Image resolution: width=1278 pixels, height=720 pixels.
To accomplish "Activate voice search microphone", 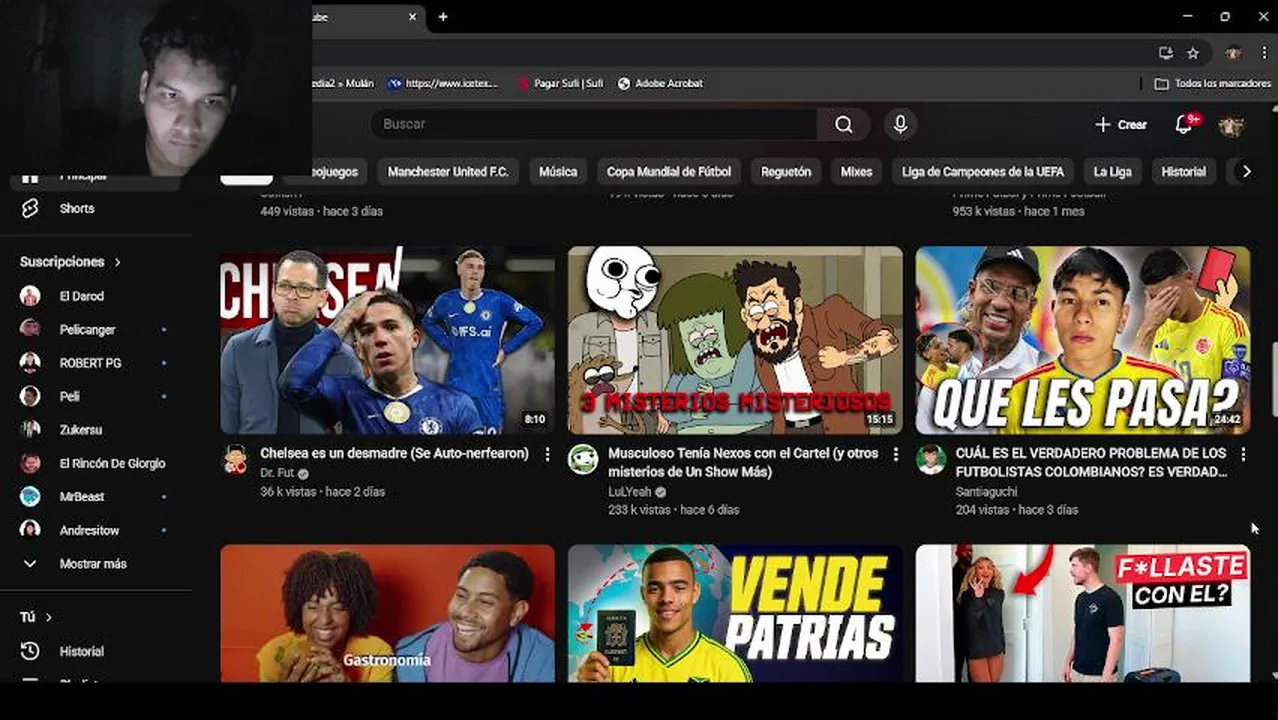I will (900, 124).
